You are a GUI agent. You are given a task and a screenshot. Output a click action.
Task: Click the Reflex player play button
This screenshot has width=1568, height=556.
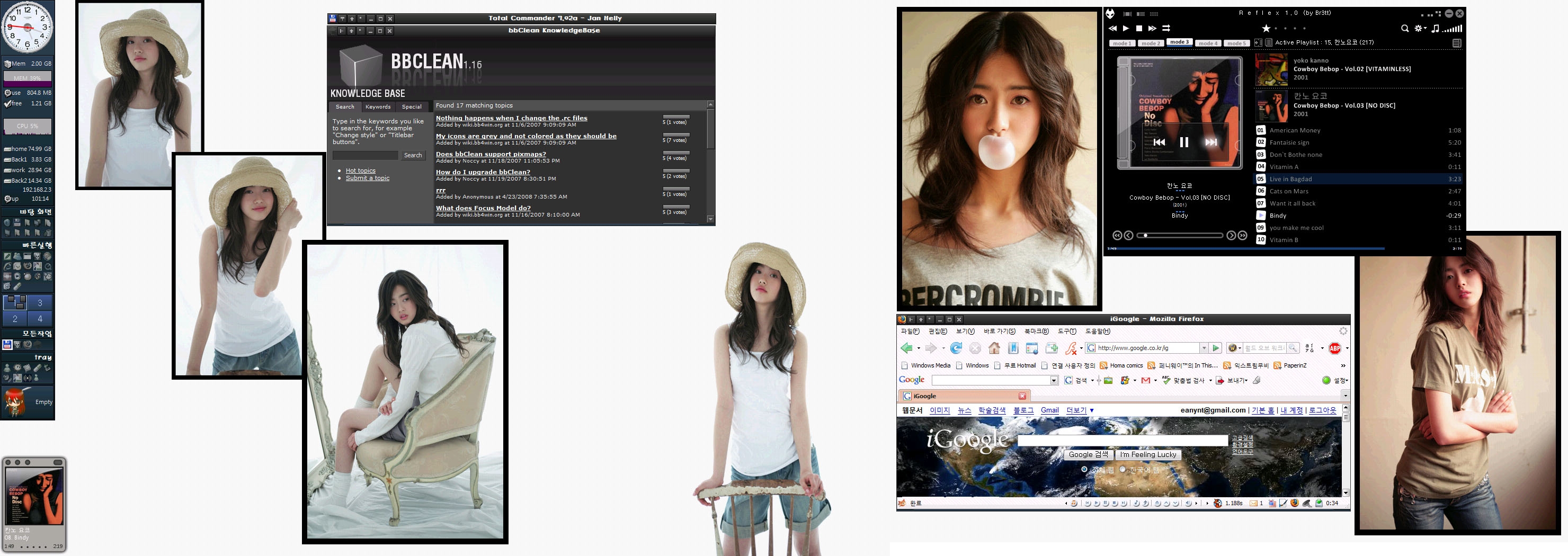pyautogui.click(x=1126, y=28)
